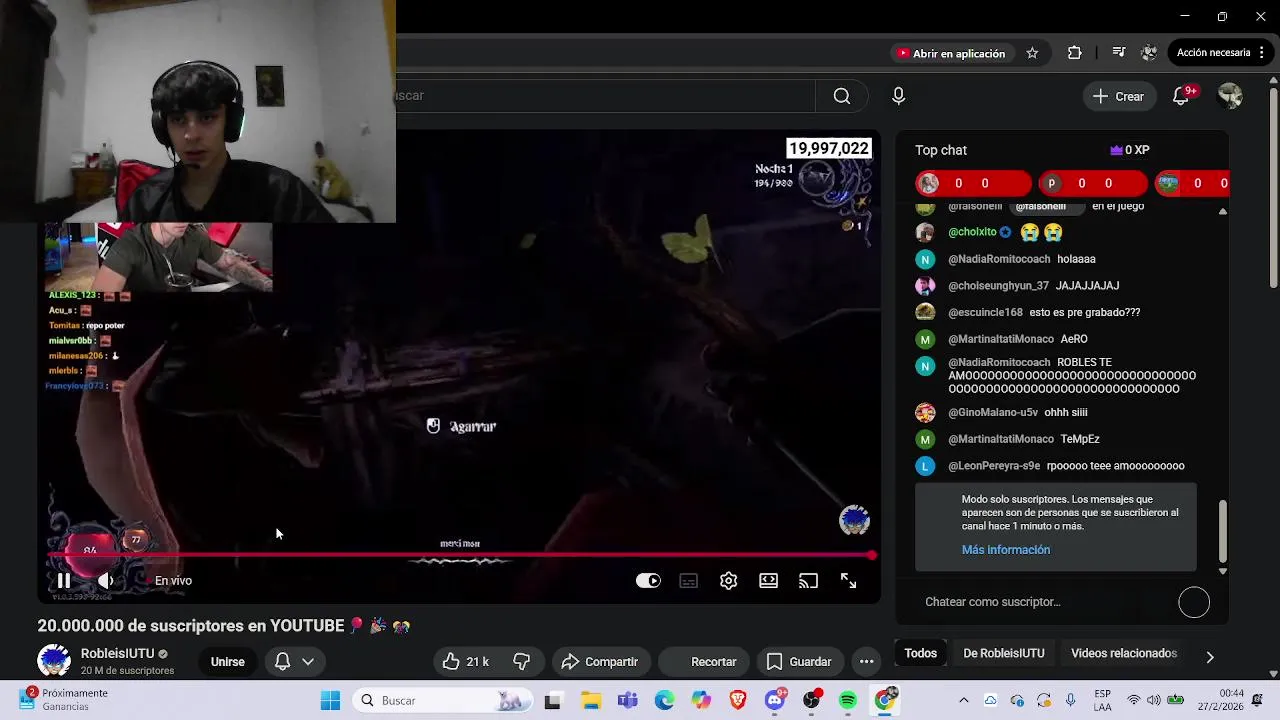
Task: Dislike the video
Action: 522,661
